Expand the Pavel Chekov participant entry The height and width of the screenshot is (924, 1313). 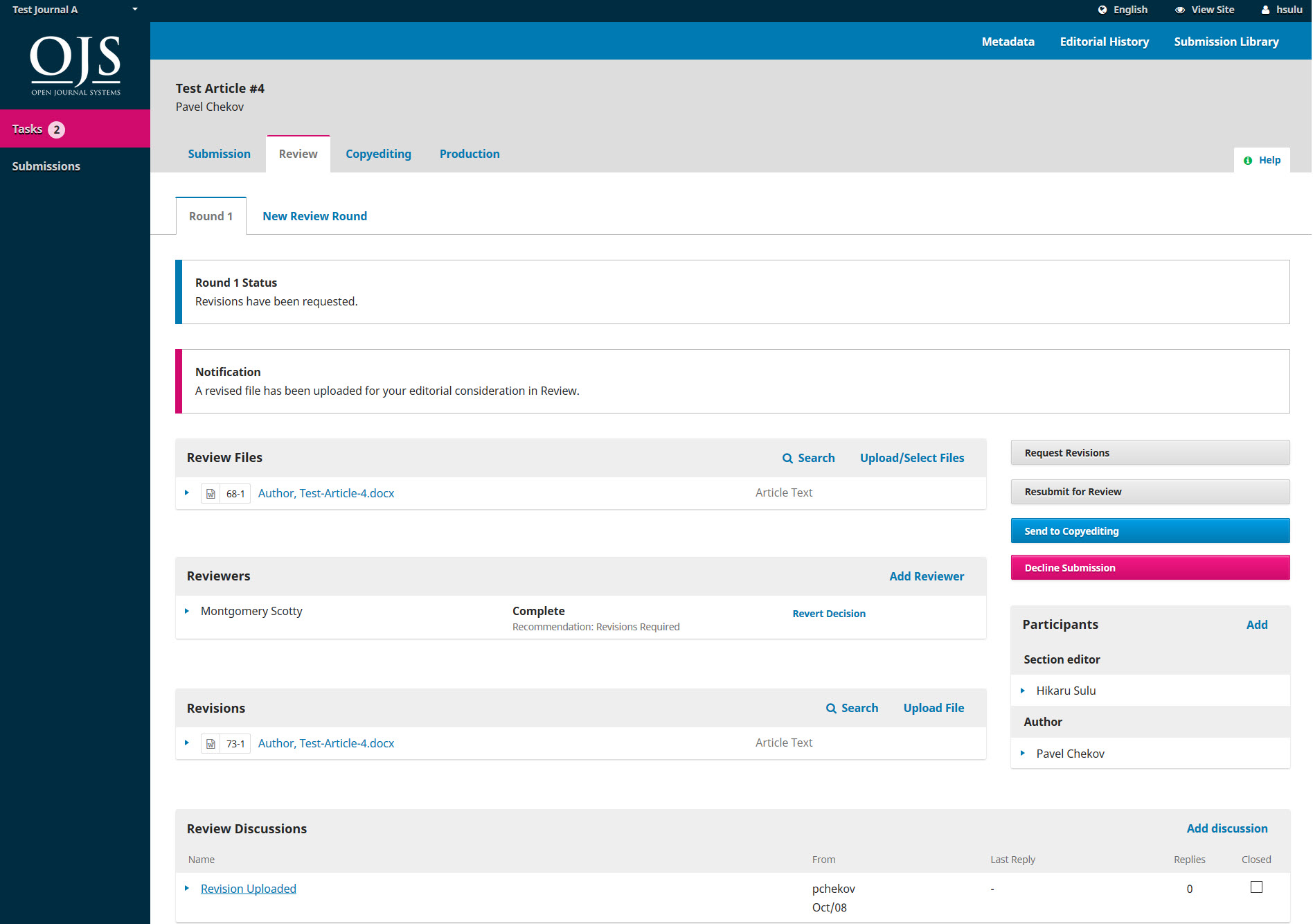1023,753
